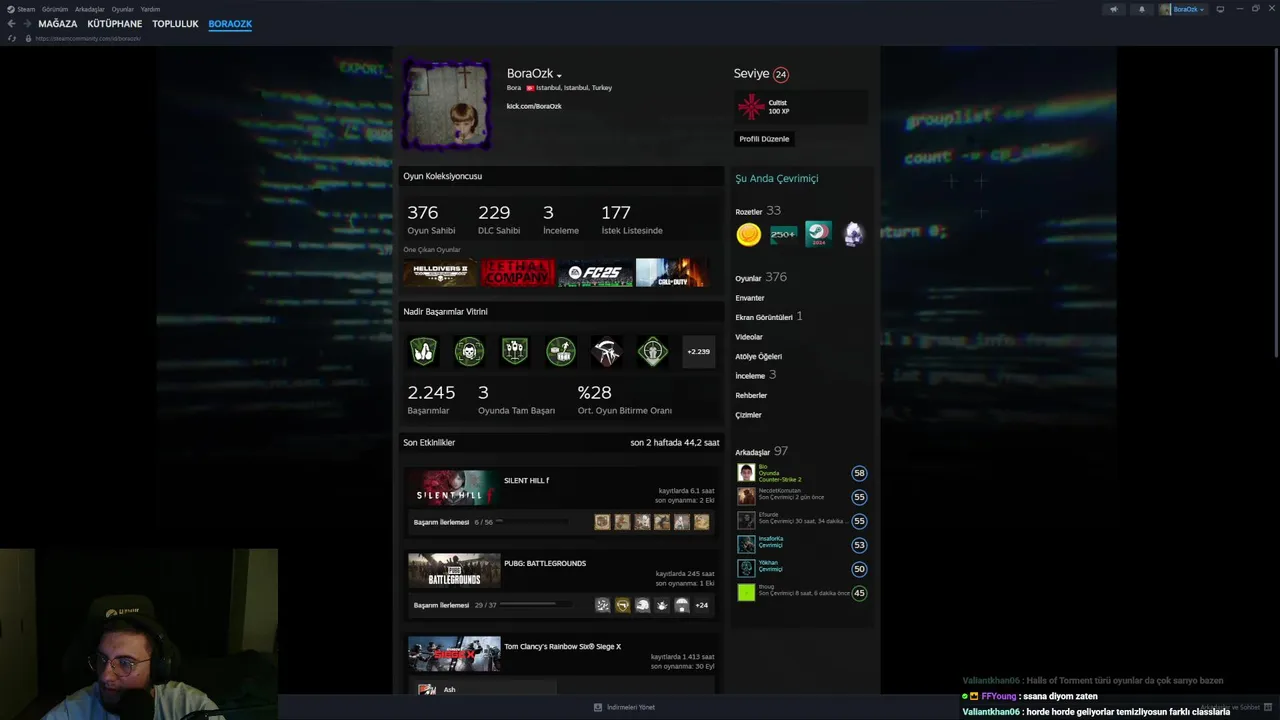Open Tom Clancy's Rainbow Six Siege X link
Viewport: 1280px width, 720px height.
(x=562, y=646)
